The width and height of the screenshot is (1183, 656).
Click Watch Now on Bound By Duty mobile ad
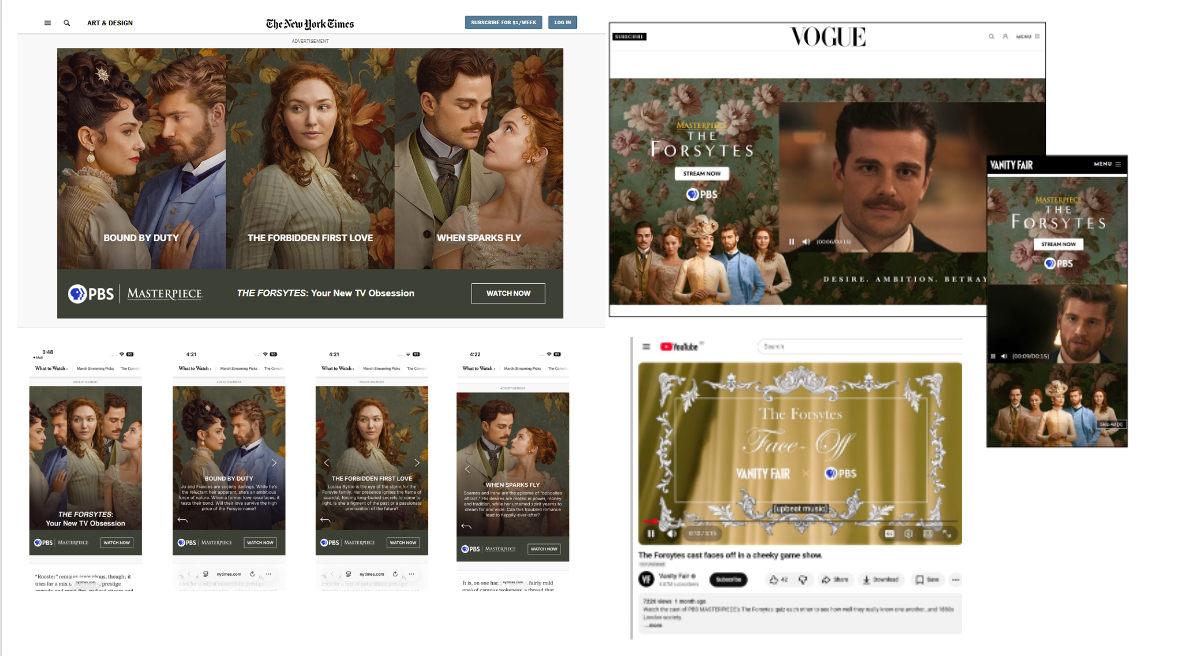point(260,542)
